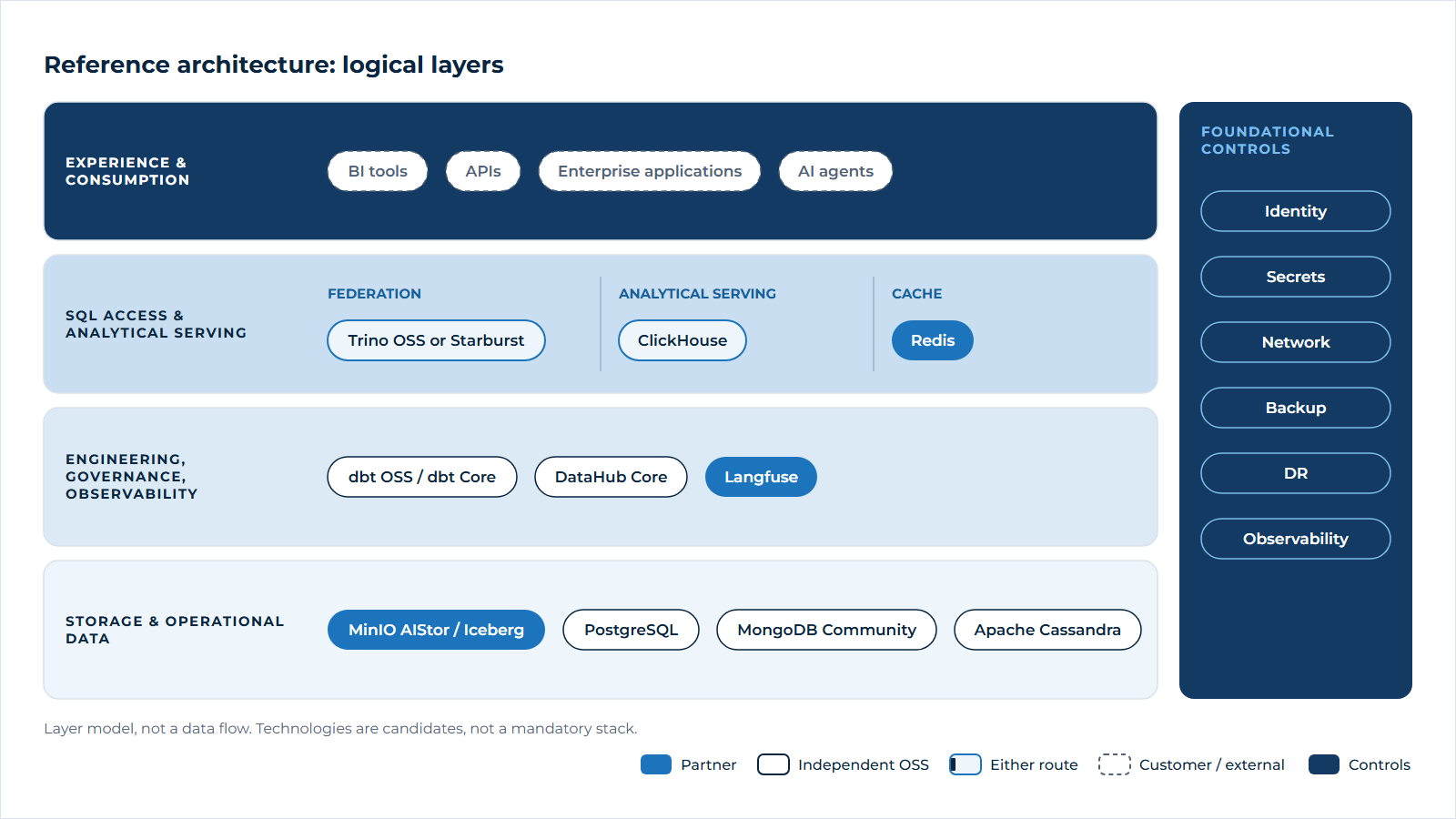Click the FEDERATION column heading
Viewport: 1456px width, 819px height.
point(374,294)
